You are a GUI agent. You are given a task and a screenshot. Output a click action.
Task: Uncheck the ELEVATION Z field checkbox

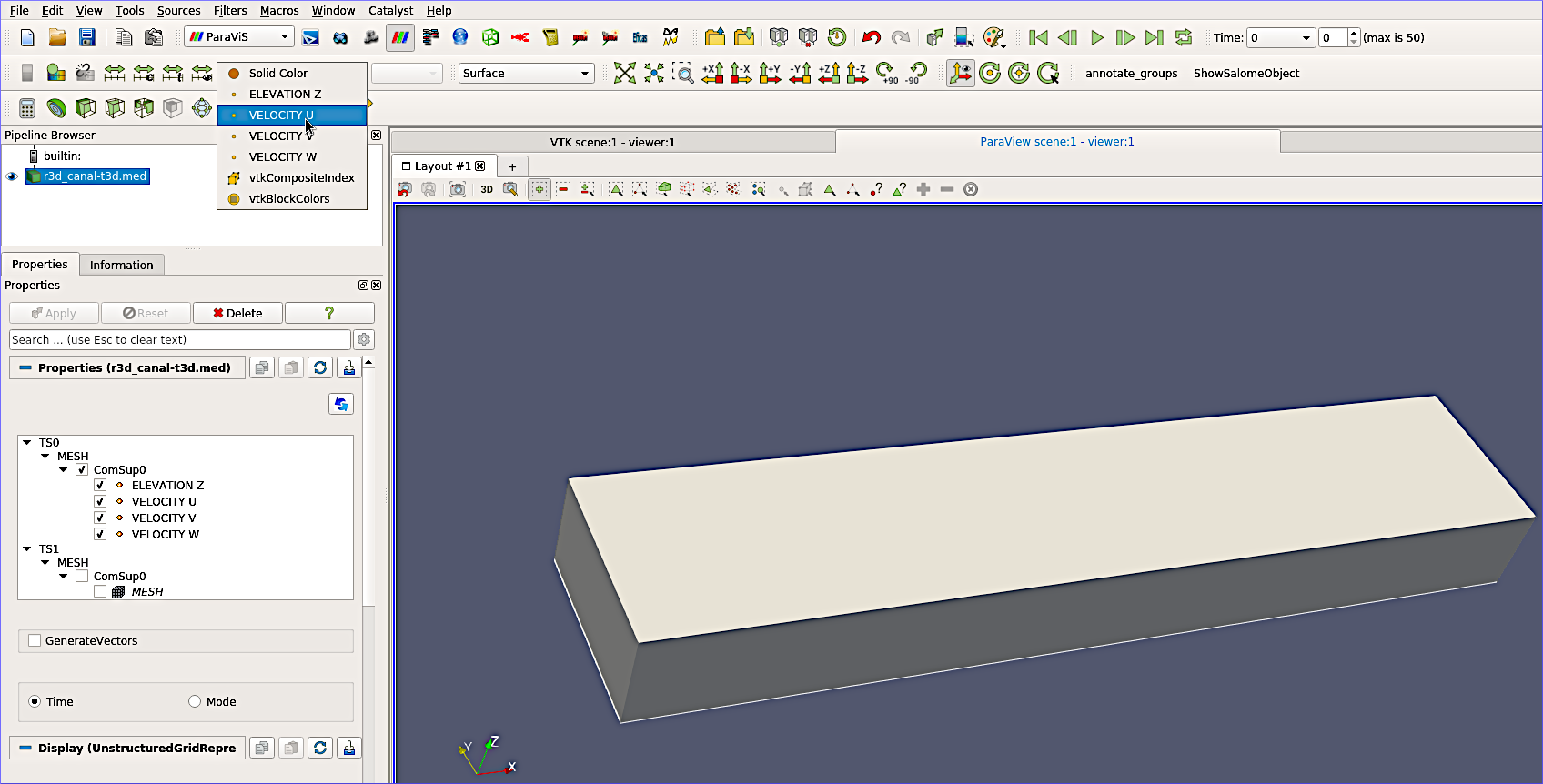click(x=100, y=486)
